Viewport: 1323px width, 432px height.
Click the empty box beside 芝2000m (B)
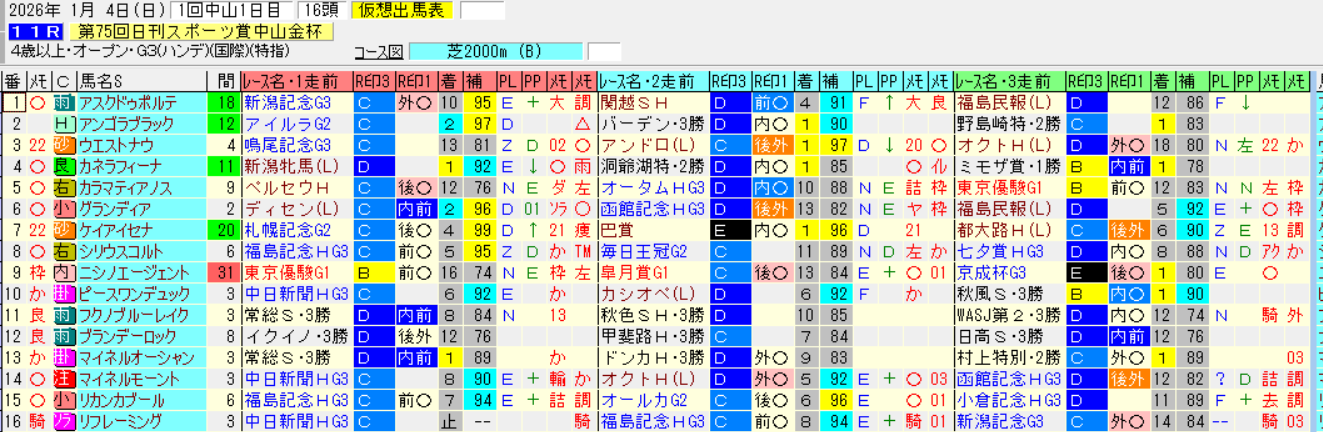[x=604, y=52]
